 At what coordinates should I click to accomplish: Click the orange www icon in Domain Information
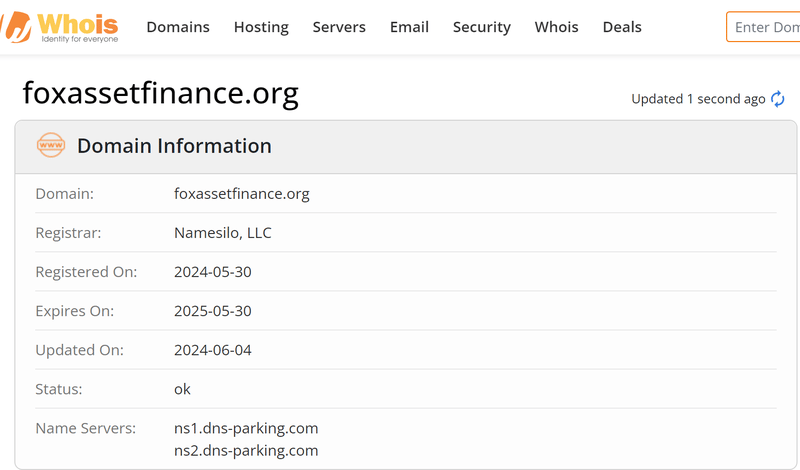click(50, 146)
